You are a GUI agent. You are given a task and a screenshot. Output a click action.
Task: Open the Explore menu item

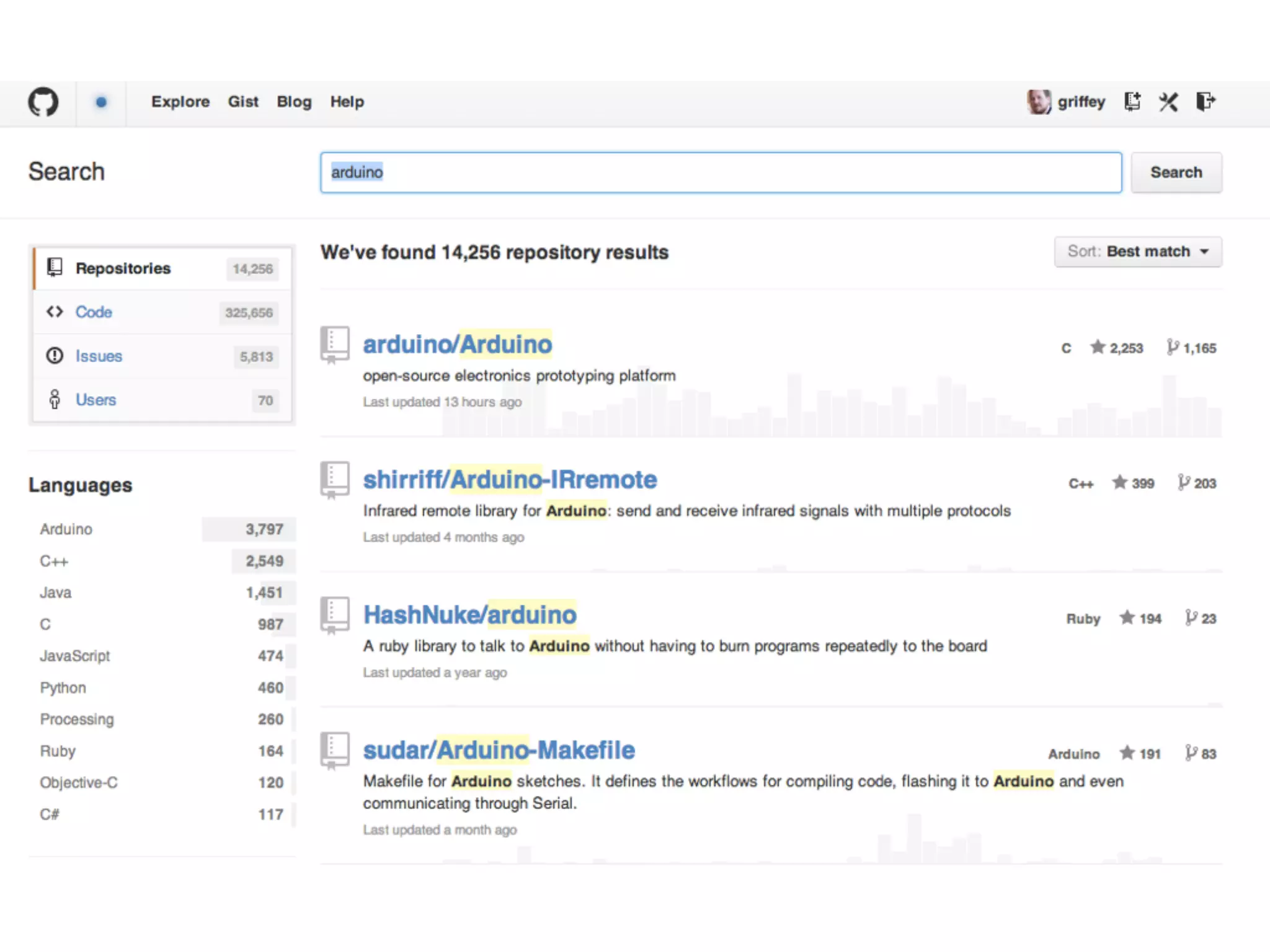[180, 102]
